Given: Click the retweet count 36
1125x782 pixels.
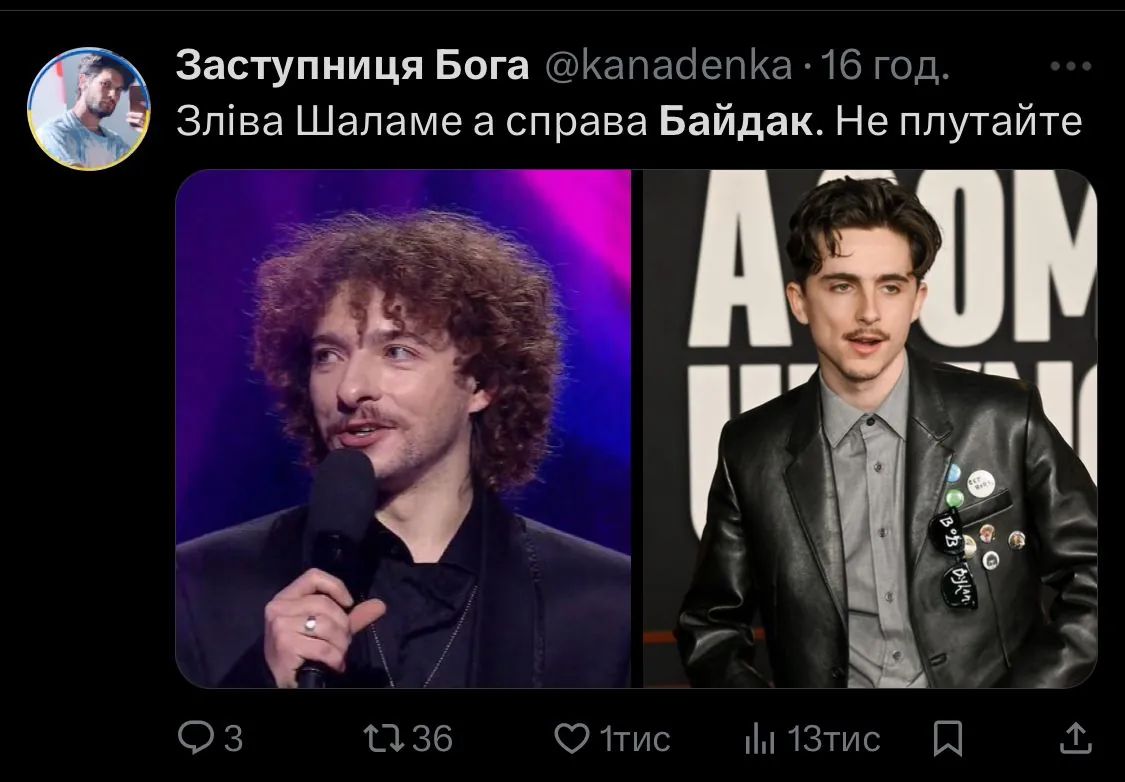Looking at the screenshot, I should [432, 738].
